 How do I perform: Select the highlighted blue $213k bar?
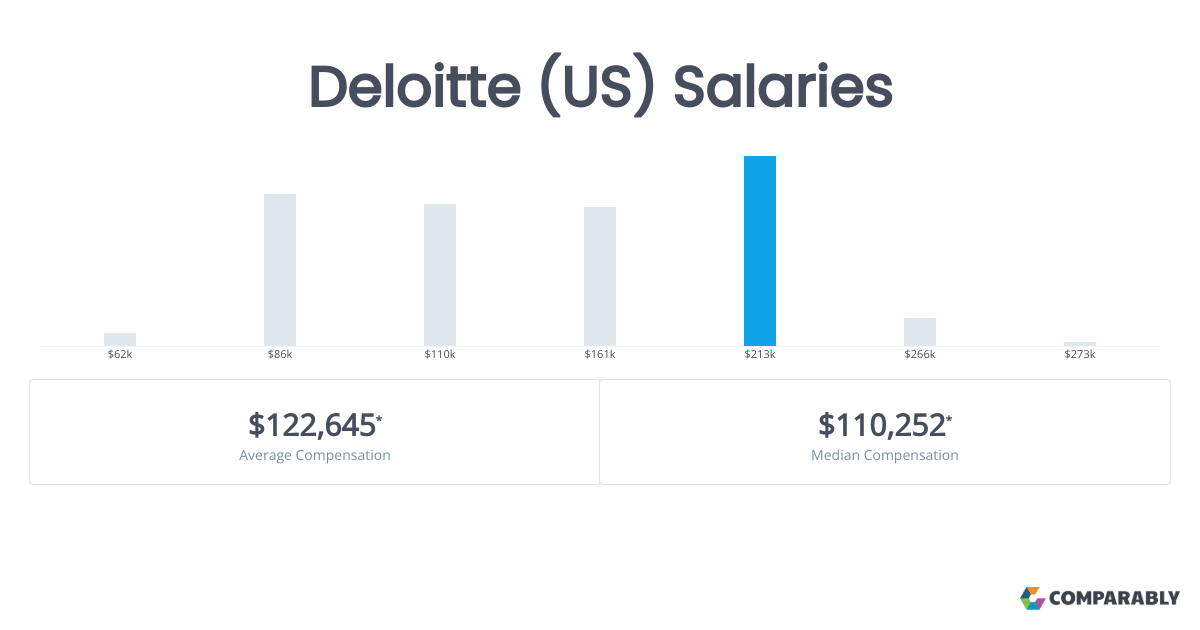[760, 251]
